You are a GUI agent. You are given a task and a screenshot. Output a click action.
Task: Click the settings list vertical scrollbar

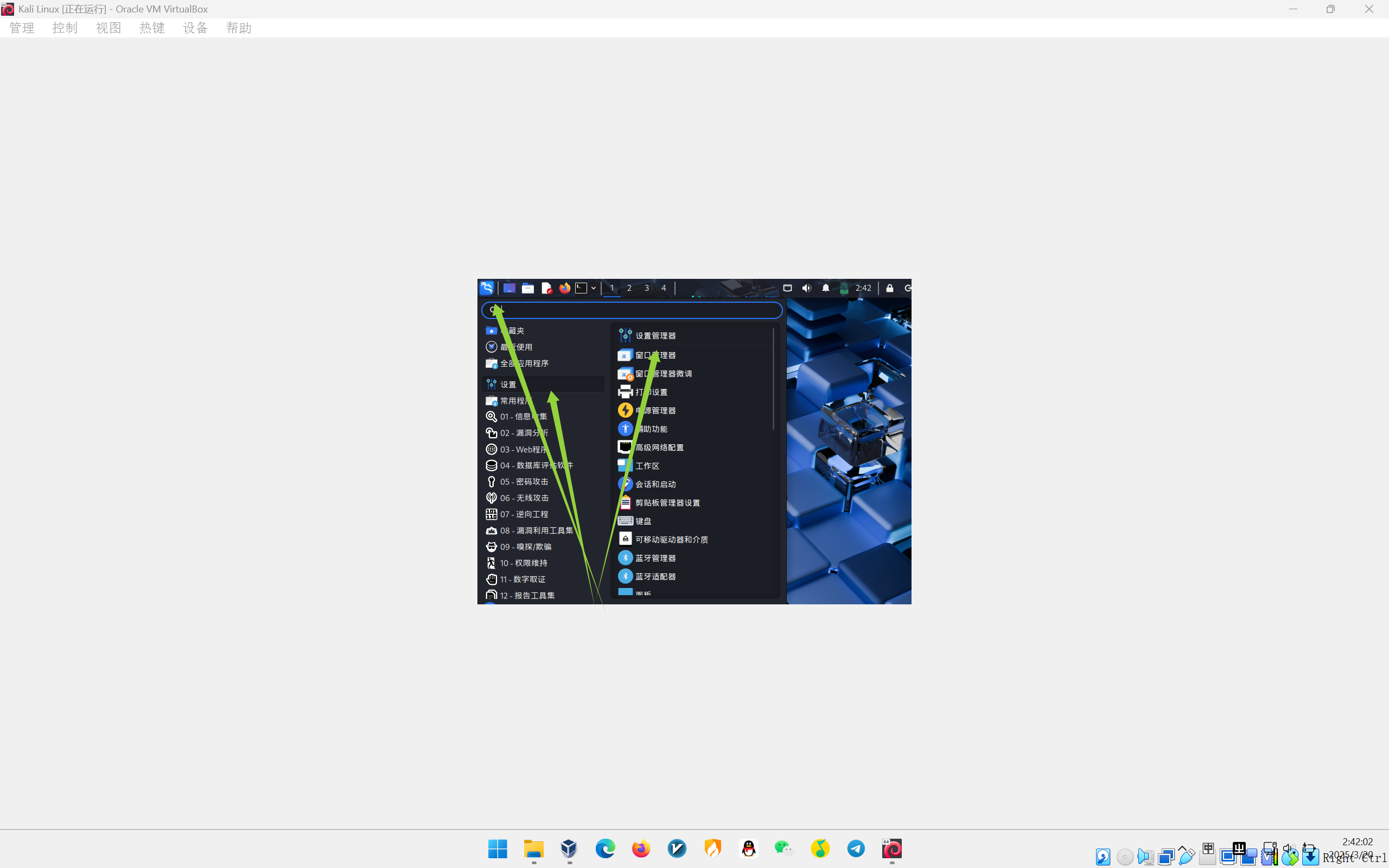(773, 379)
